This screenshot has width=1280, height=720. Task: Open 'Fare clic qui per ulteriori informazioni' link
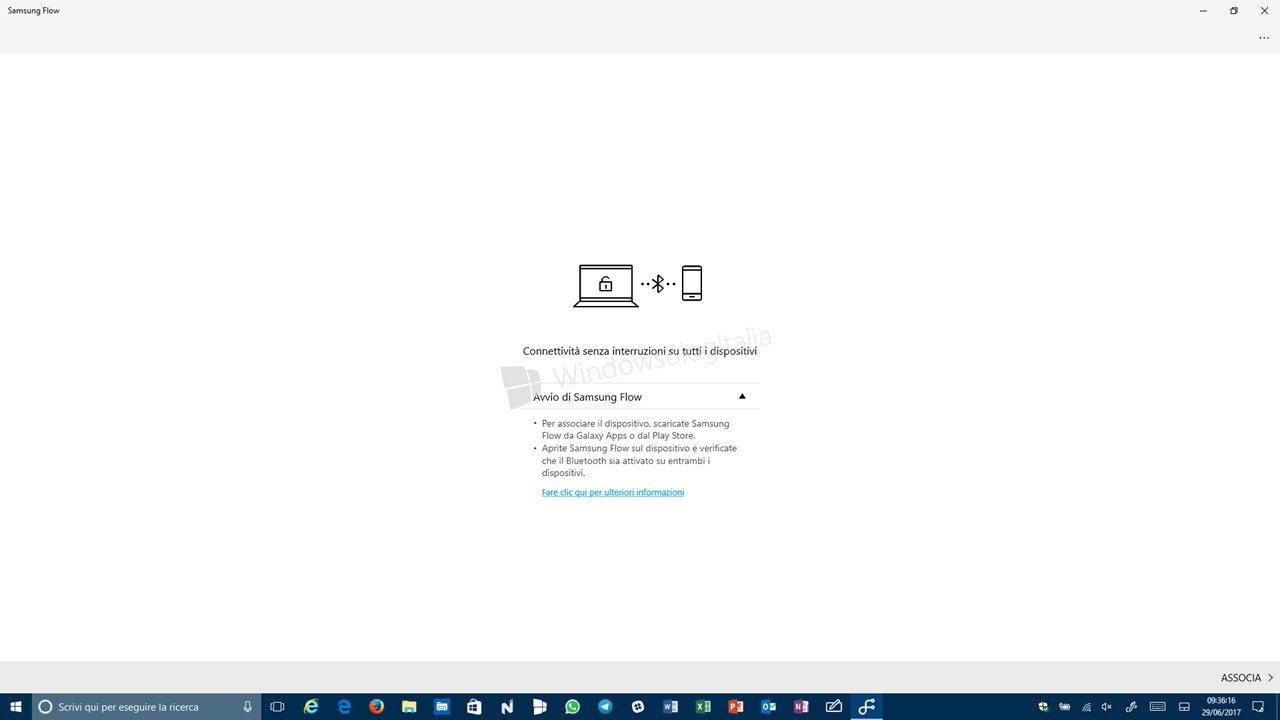click(613, 492)
